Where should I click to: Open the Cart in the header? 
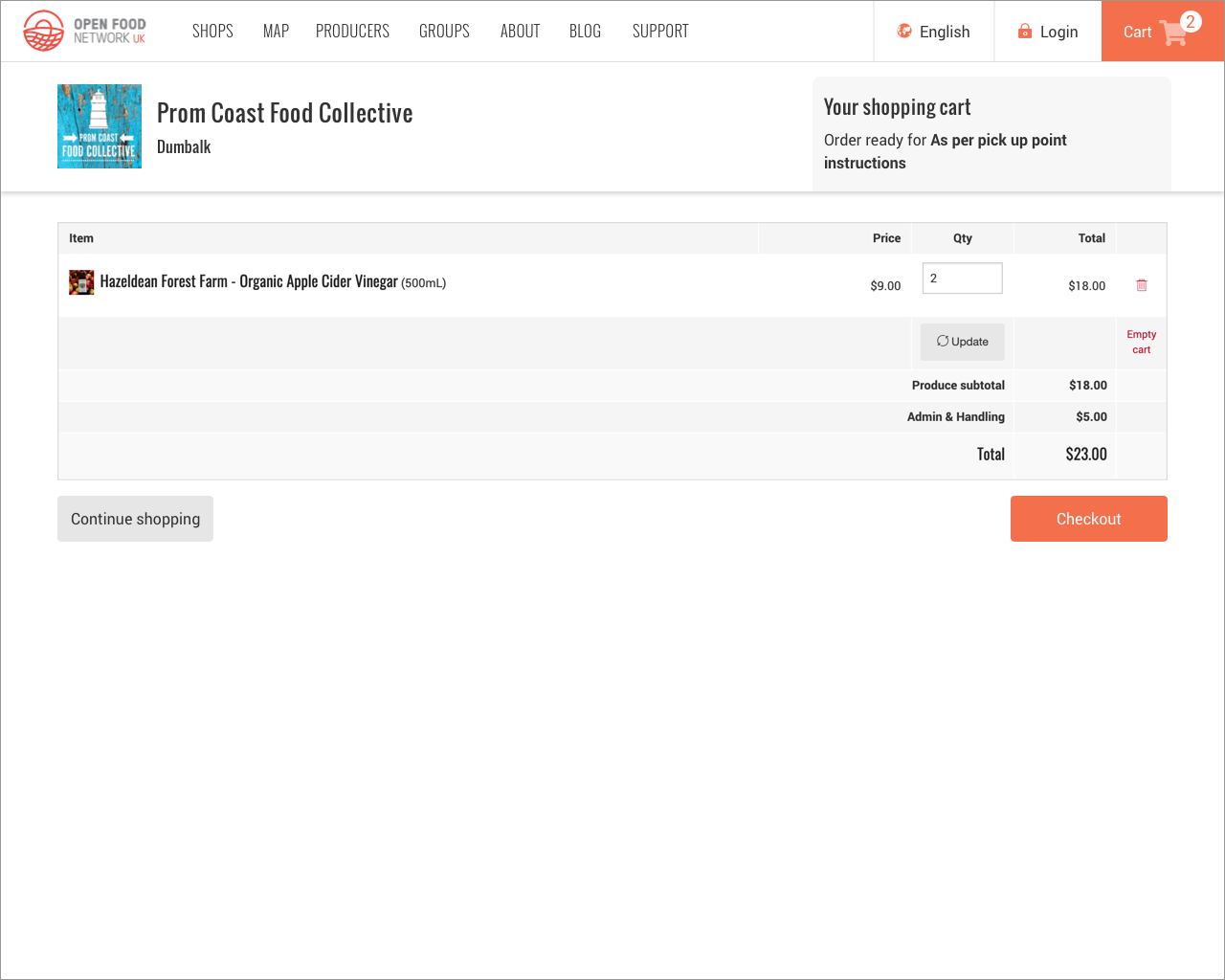coord(1163,32)
